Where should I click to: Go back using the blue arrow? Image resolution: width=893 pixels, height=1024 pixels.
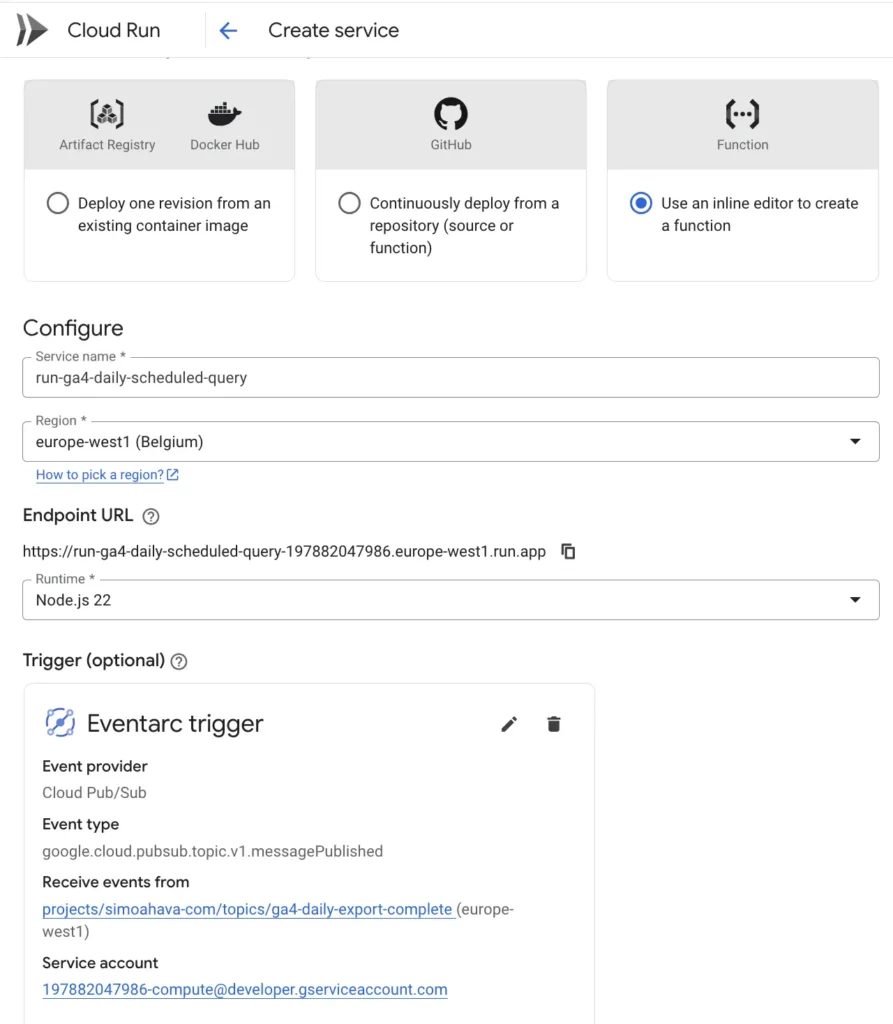pos(228,31)
